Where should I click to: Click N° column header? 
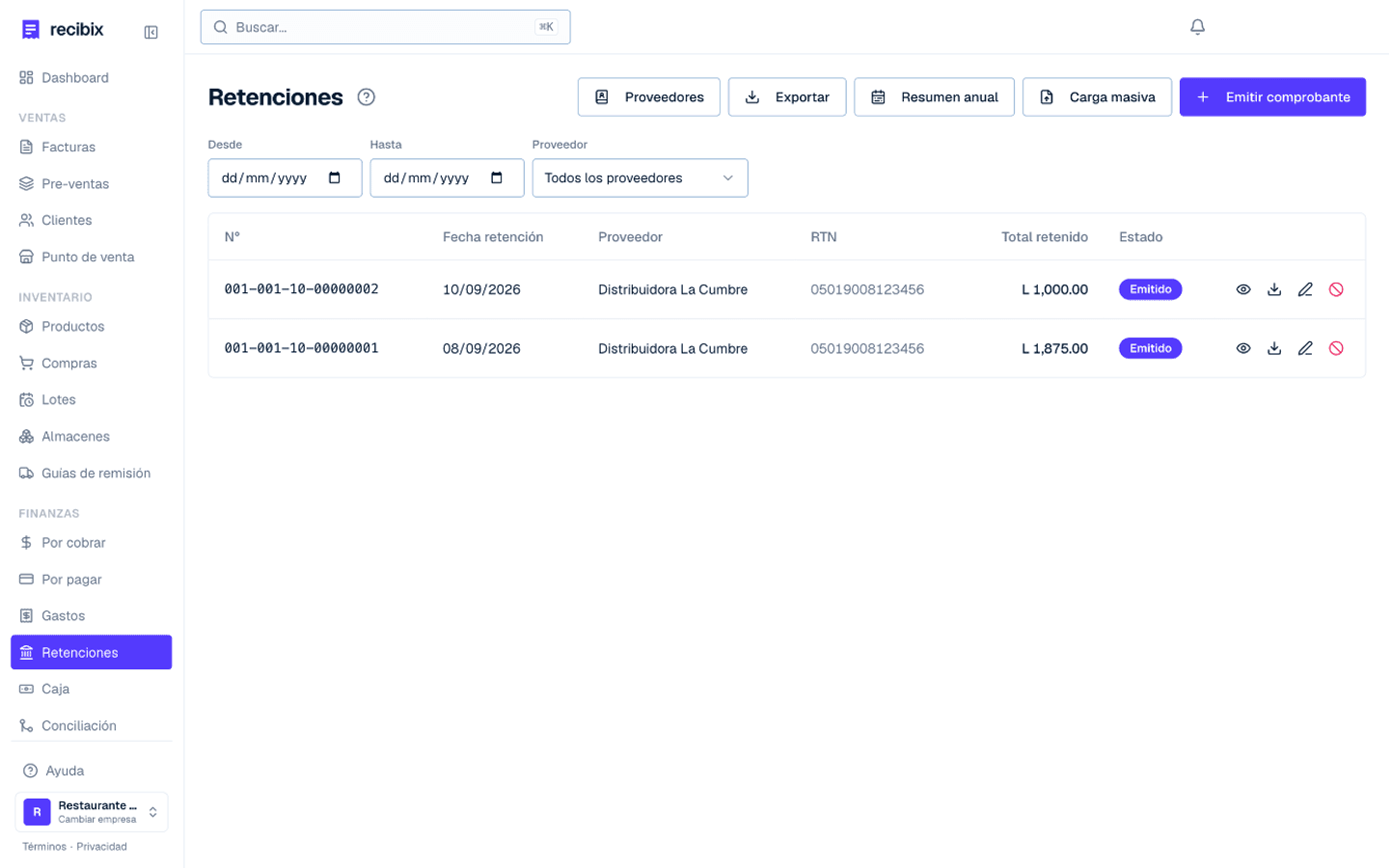click(x=232, y=237)
